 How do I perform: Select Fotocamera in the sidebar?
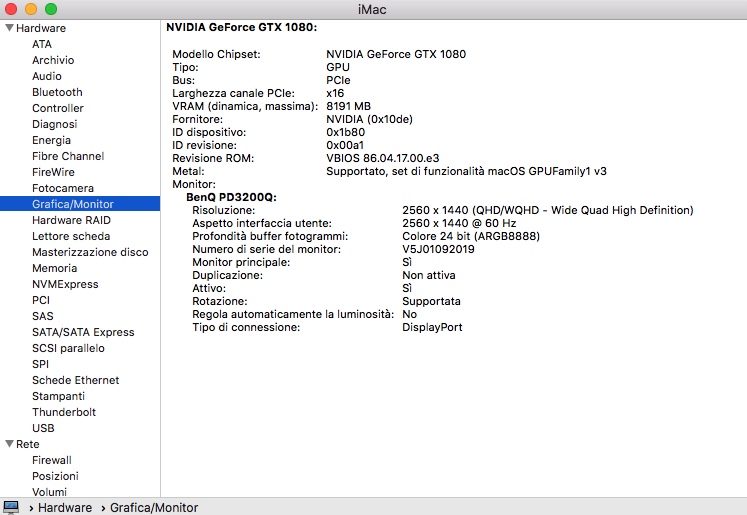pyautogui.click(x=63, y=188)
